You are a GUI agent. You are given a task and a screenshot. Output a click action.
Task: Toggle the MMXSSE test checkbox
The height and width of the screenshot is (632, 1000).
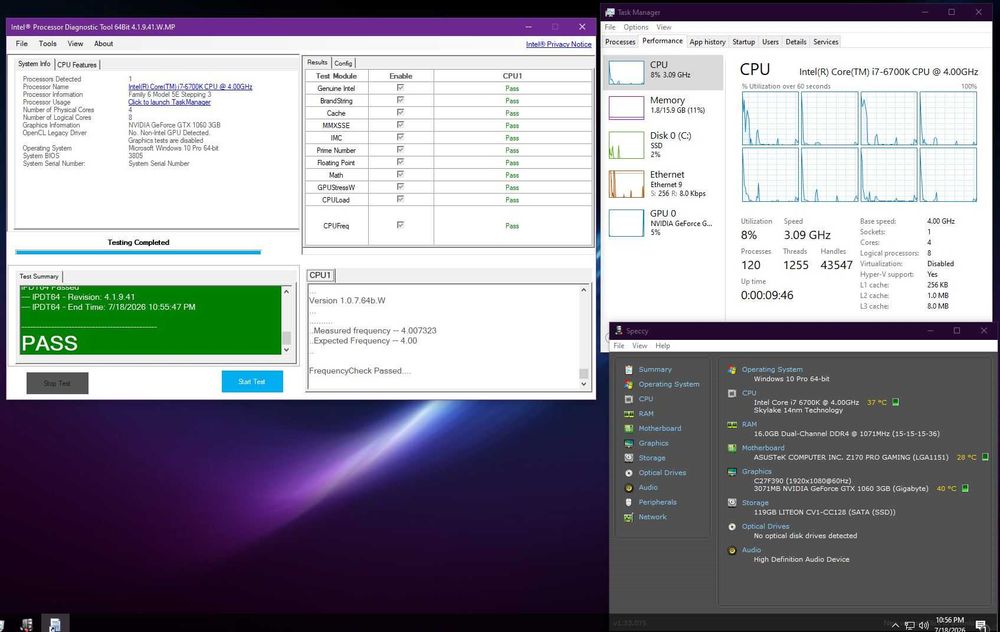tap(401, 124)
